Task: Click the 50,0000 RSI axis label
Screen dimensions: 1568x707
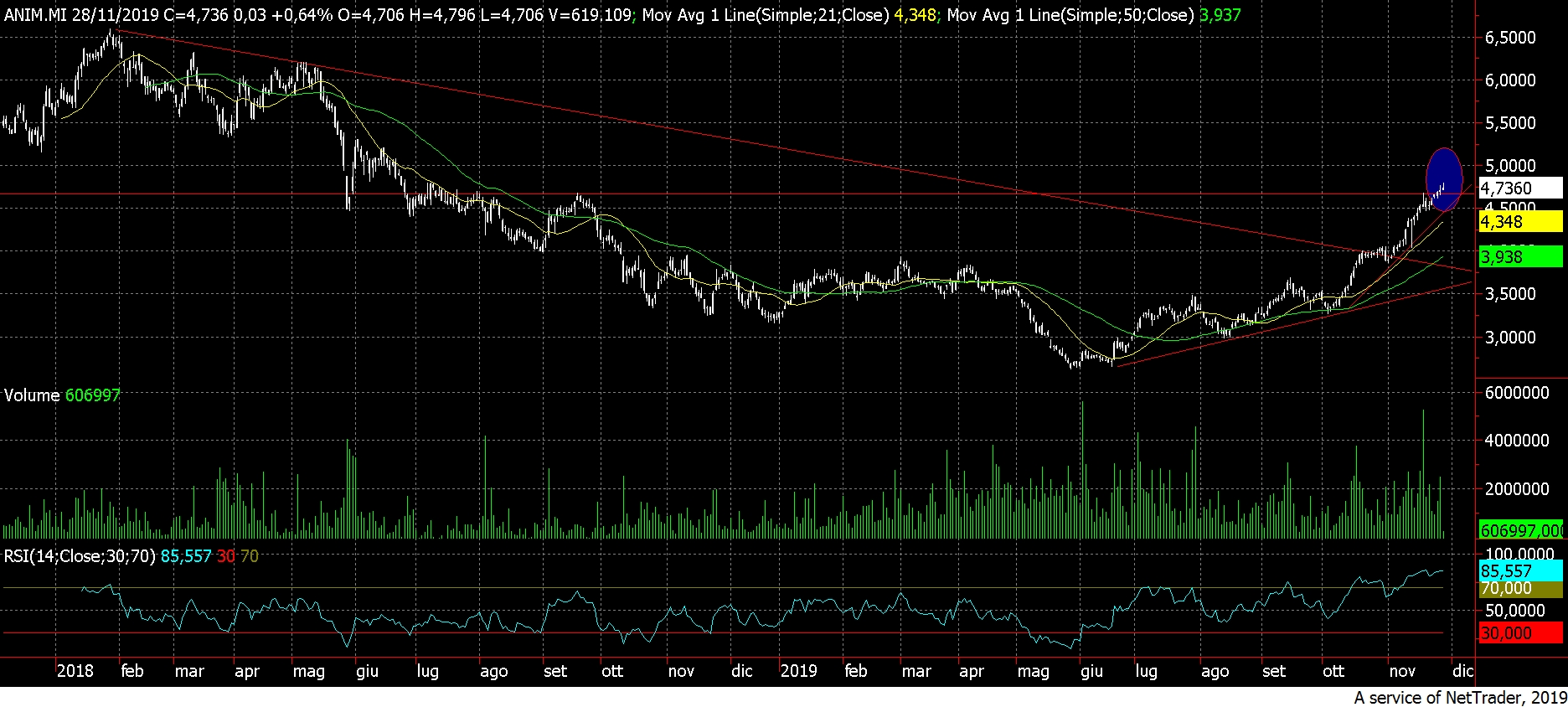Action: click(x=1515, y=611)
